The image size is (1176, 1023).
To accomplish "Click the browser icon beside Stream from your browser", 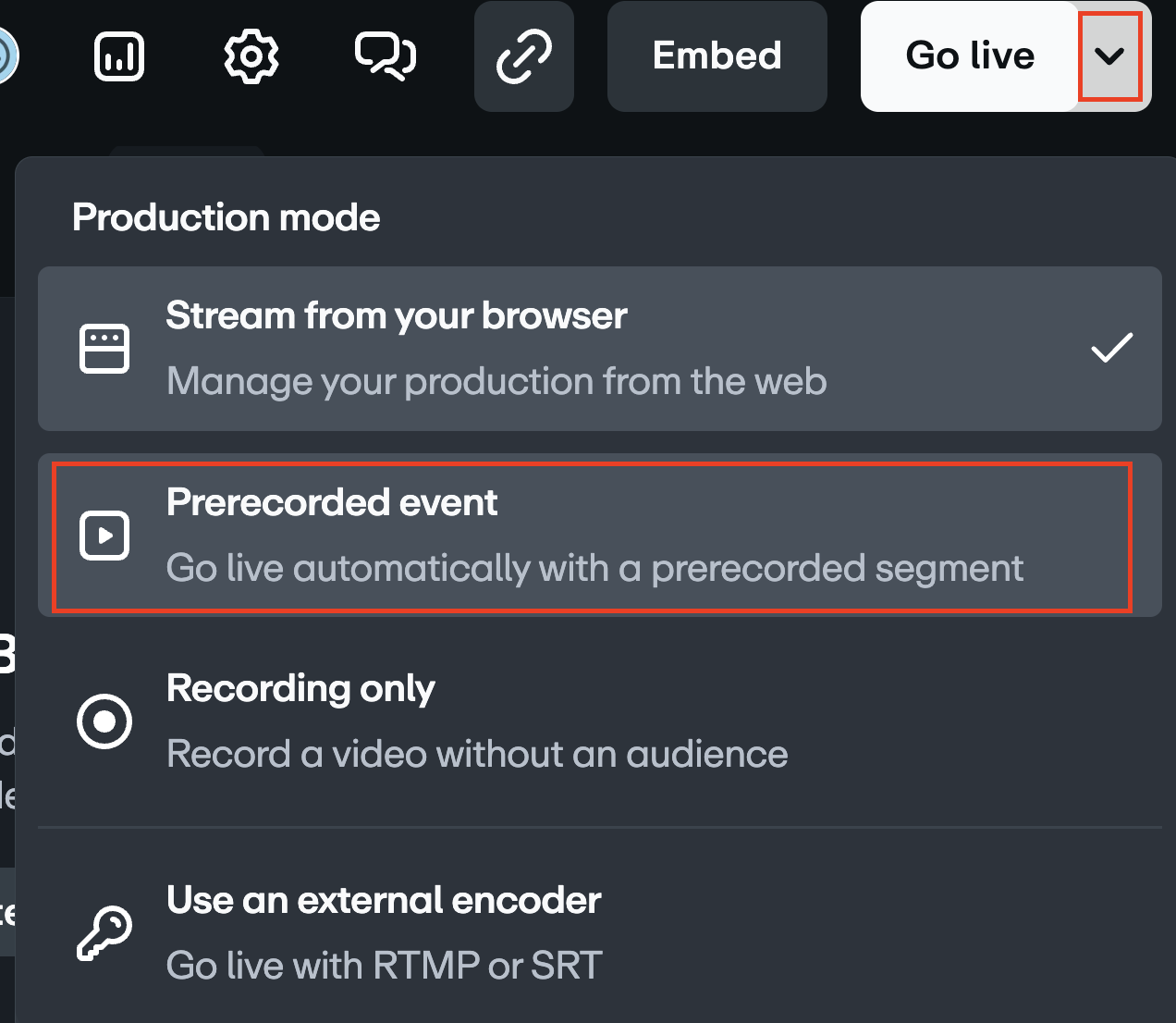I will pyautogui.click(x=104, y=349).
